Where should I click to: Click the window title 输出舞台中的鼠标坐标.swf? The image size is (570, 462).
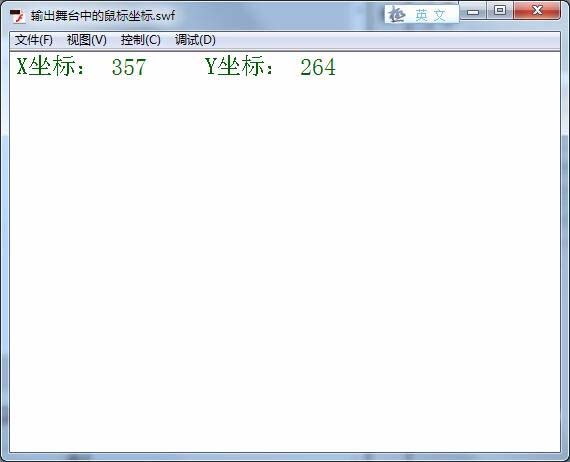[x=103, y=16]
